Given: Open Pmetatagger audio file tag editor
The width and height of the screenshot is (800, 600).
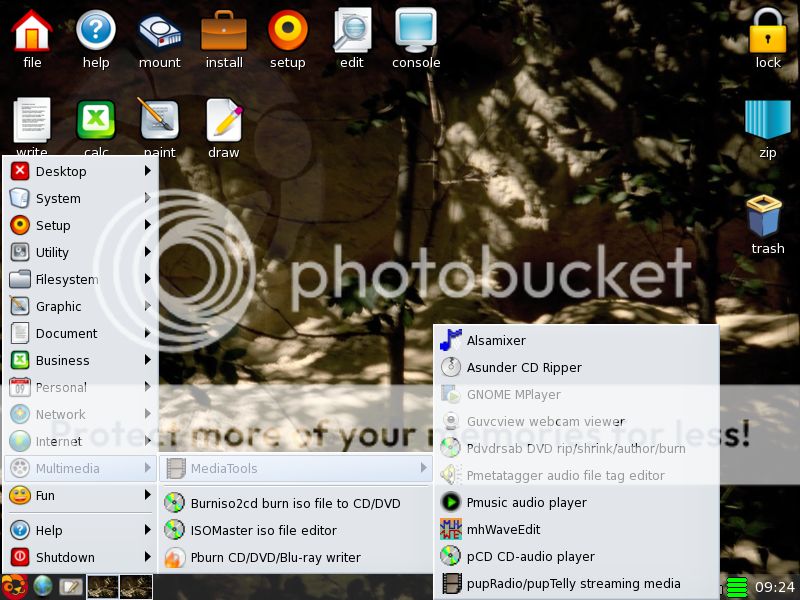Looking at the screenshot, I should (x=577, y=476).
